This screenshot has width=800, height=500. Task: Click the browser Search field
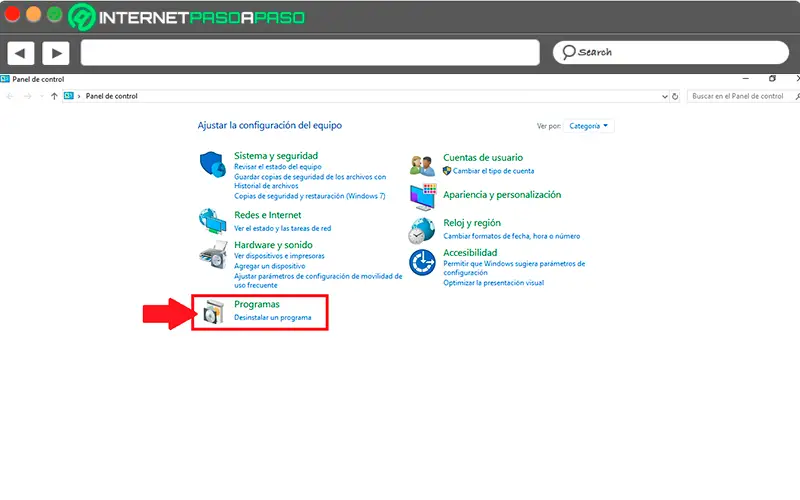pos(671,52)
